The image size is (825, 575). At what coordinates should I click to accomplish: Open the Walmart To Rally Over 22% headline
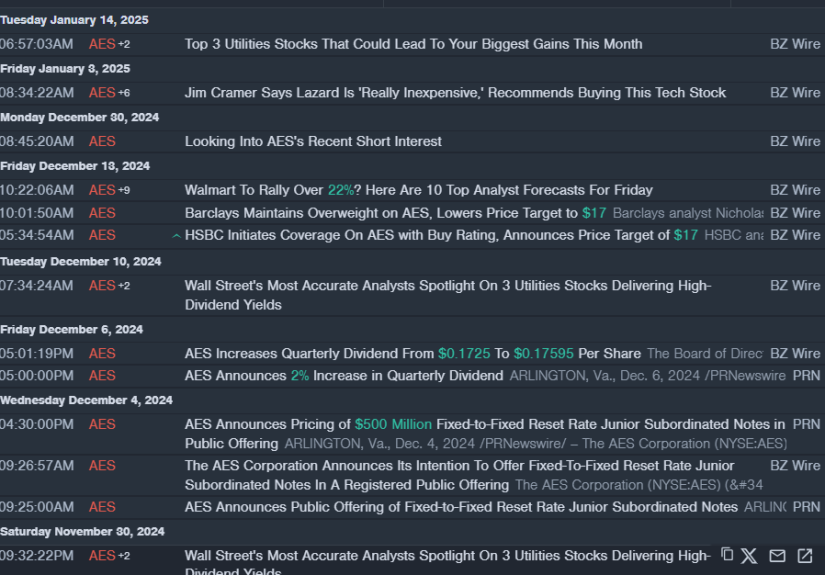pos(418,190)
